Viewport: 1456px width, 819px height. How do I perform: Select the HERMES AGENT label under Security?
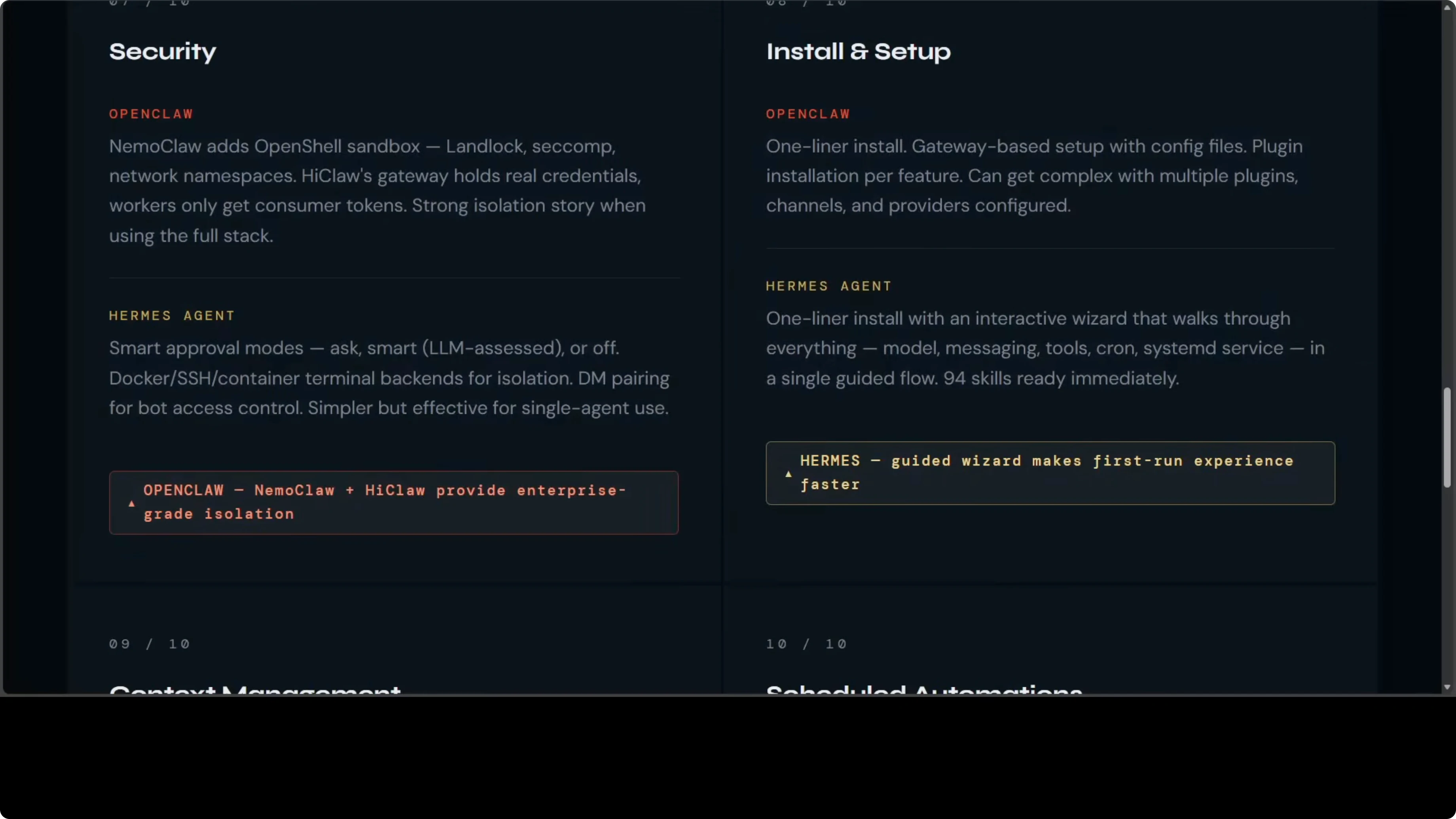point(172,316)
